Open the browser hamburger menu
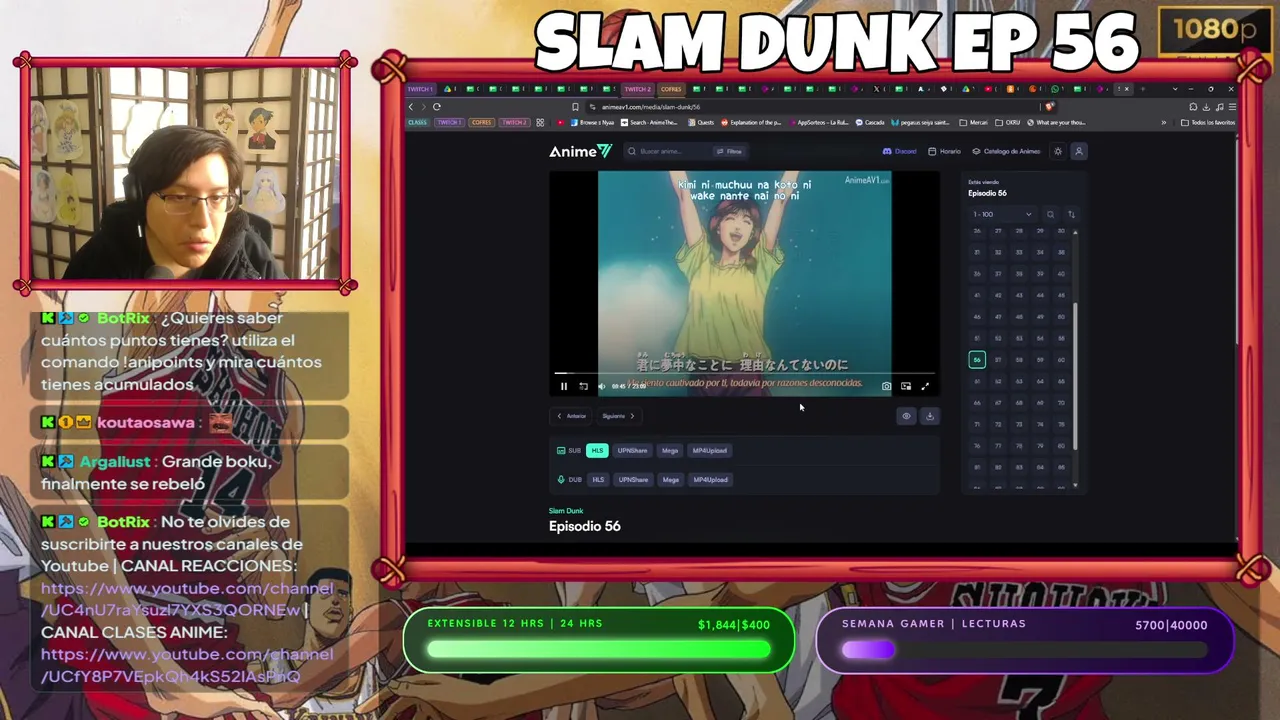Screen dimensions: 1280x720 pyautogui.click(x=1231, y=107)
